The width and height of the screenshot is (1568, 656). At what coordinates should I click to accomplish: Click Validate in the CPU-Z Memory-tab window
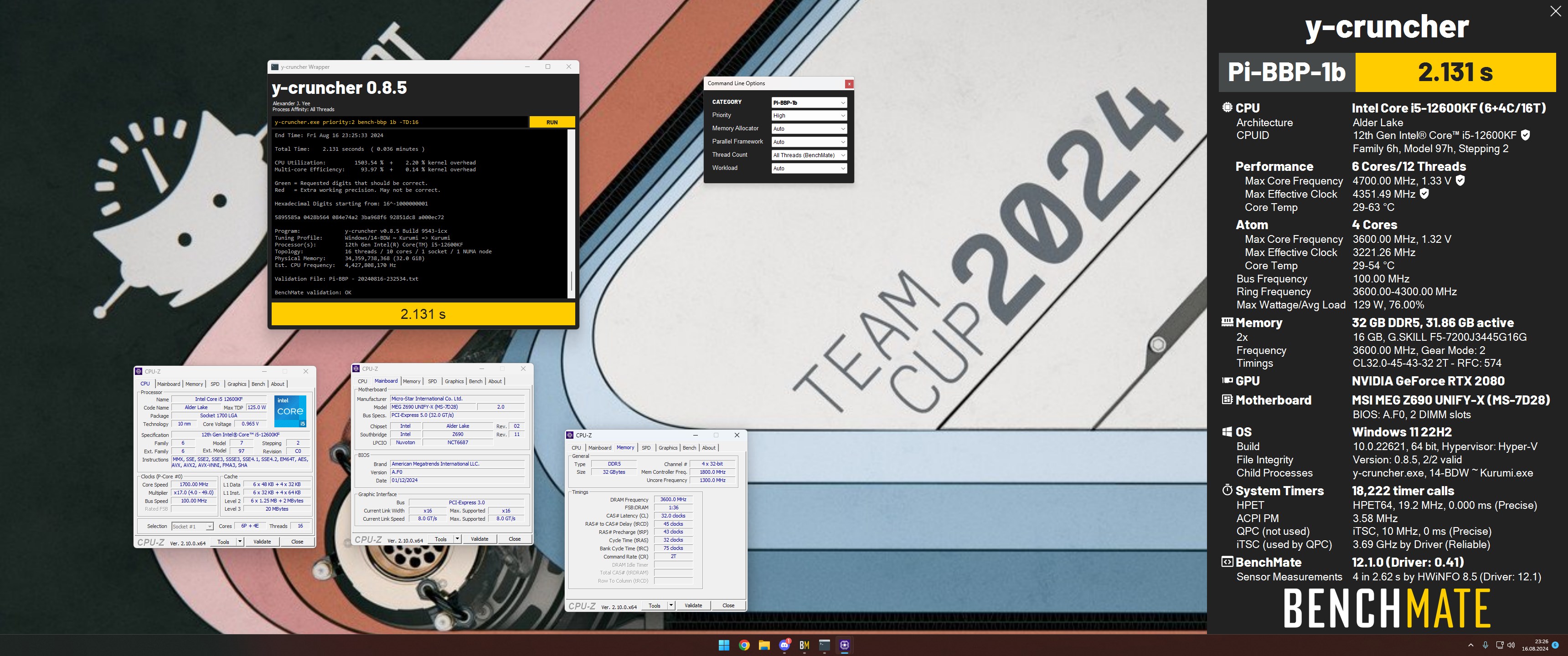point(693,605)
